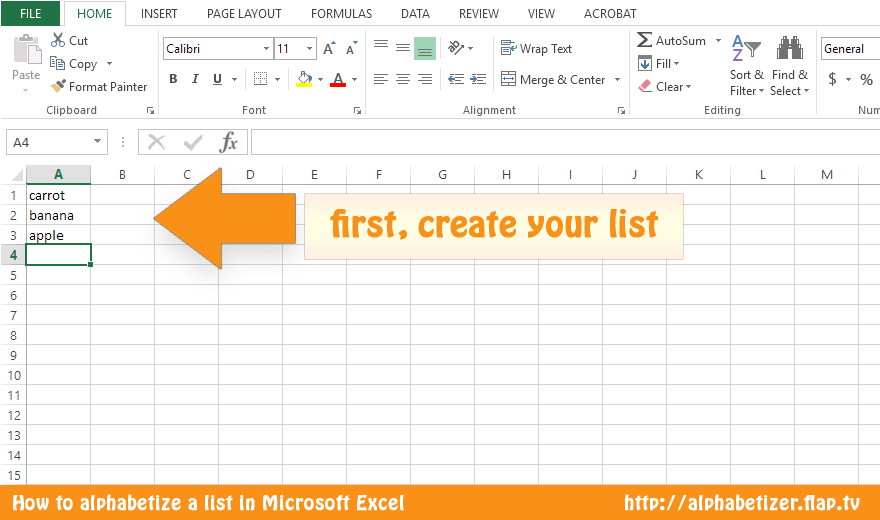Open Clipboard pane dialog launcher
The height and width of the screenshot is (520, 880).
[150, 111]
